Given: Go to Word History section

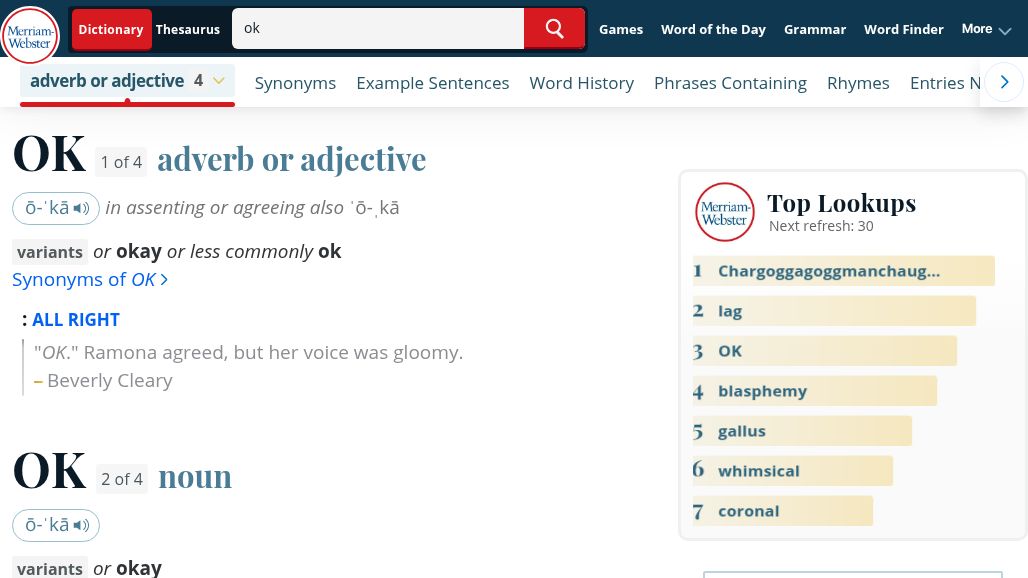Looking at the screenshot, I should point(581,83).
